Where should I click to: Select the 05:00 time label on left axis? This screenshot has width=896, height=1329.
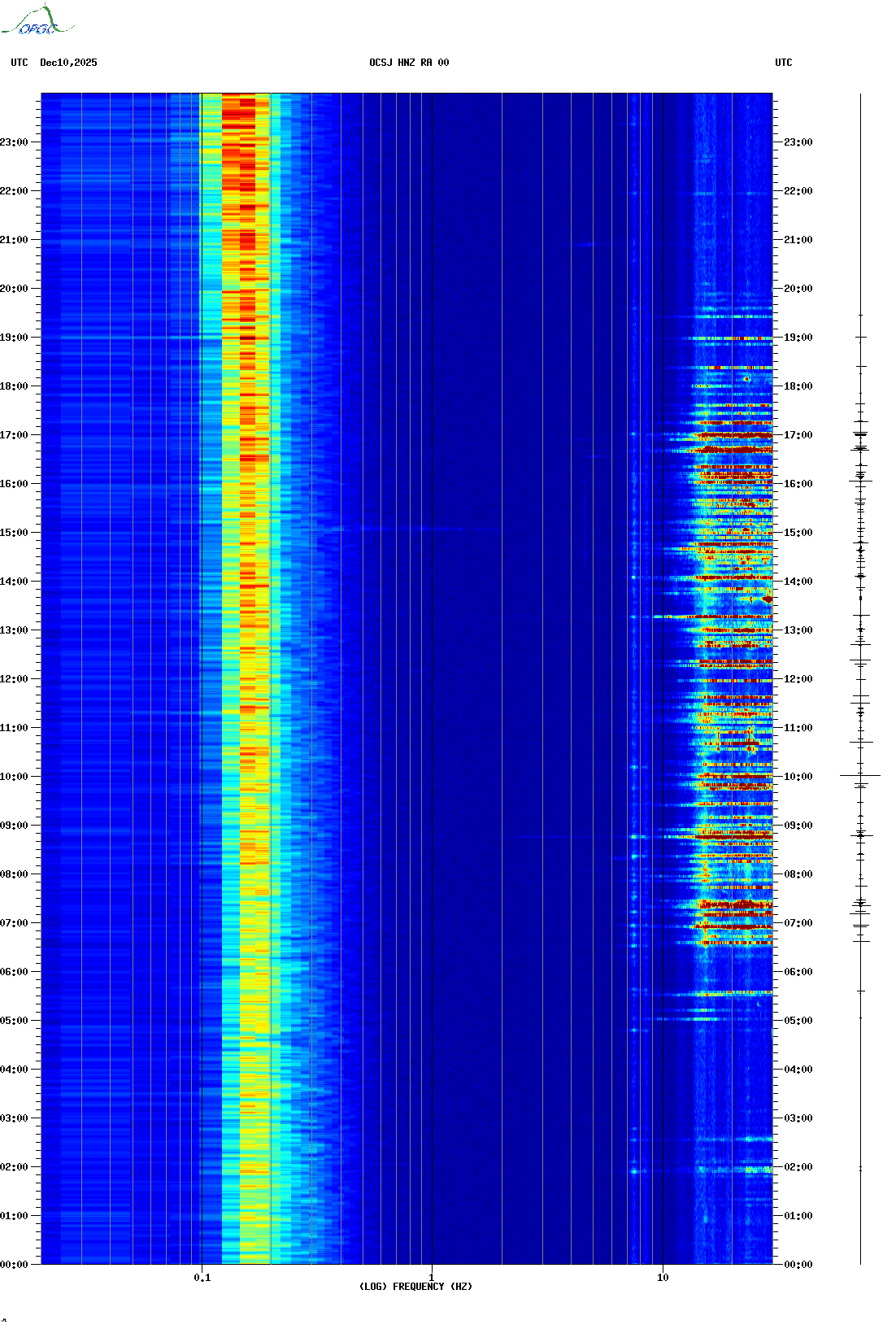pyautogui.click(x=14, y=1021)
